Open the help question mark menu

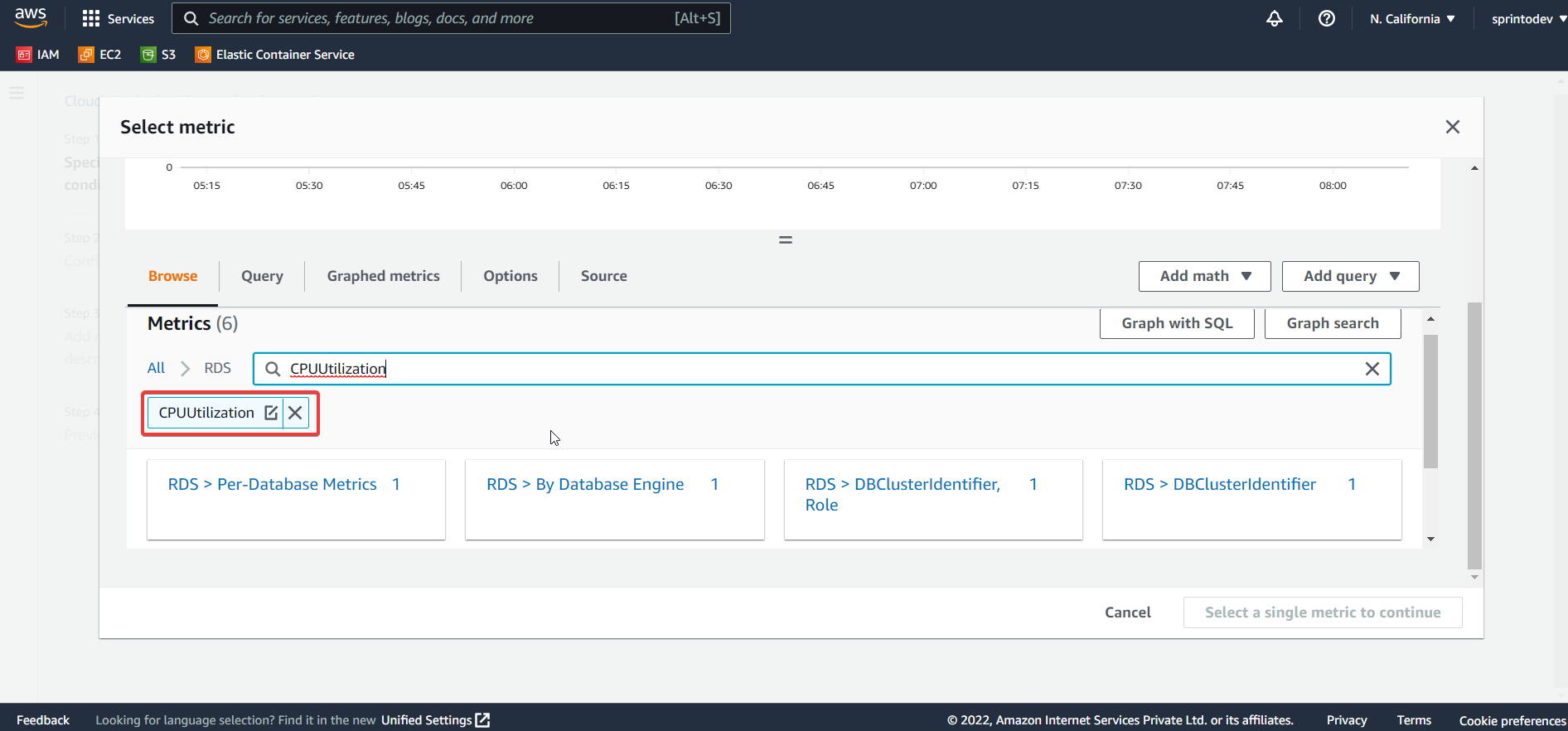point(1327,18)
